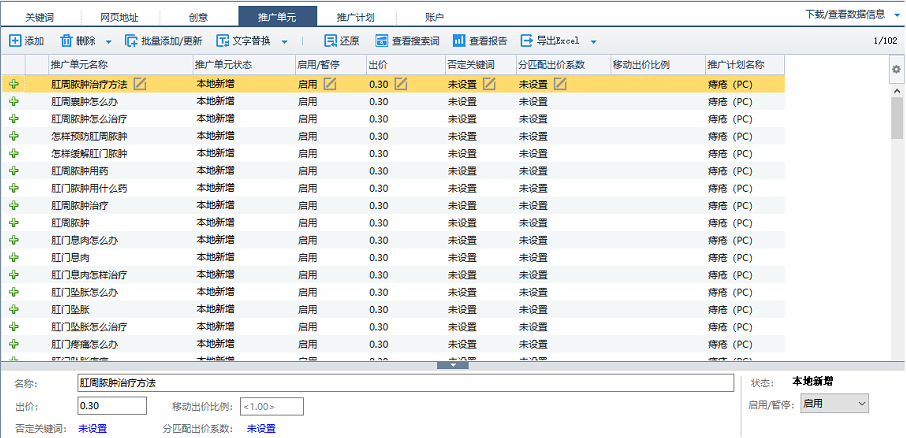Switch to the 账户 tab

[x=435, y=17]
